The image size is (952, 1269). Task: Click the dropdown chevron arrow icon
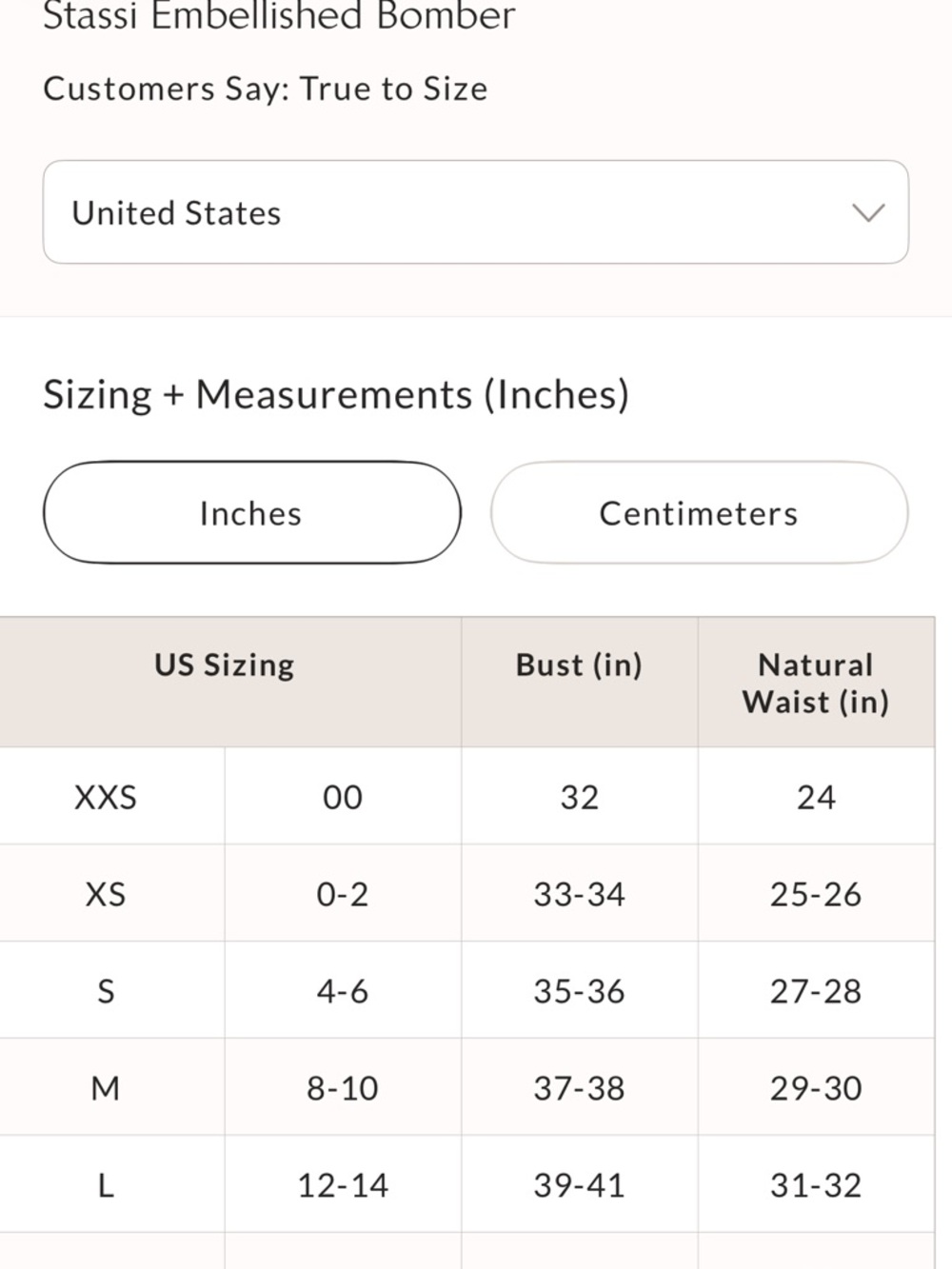pos(868,212)
